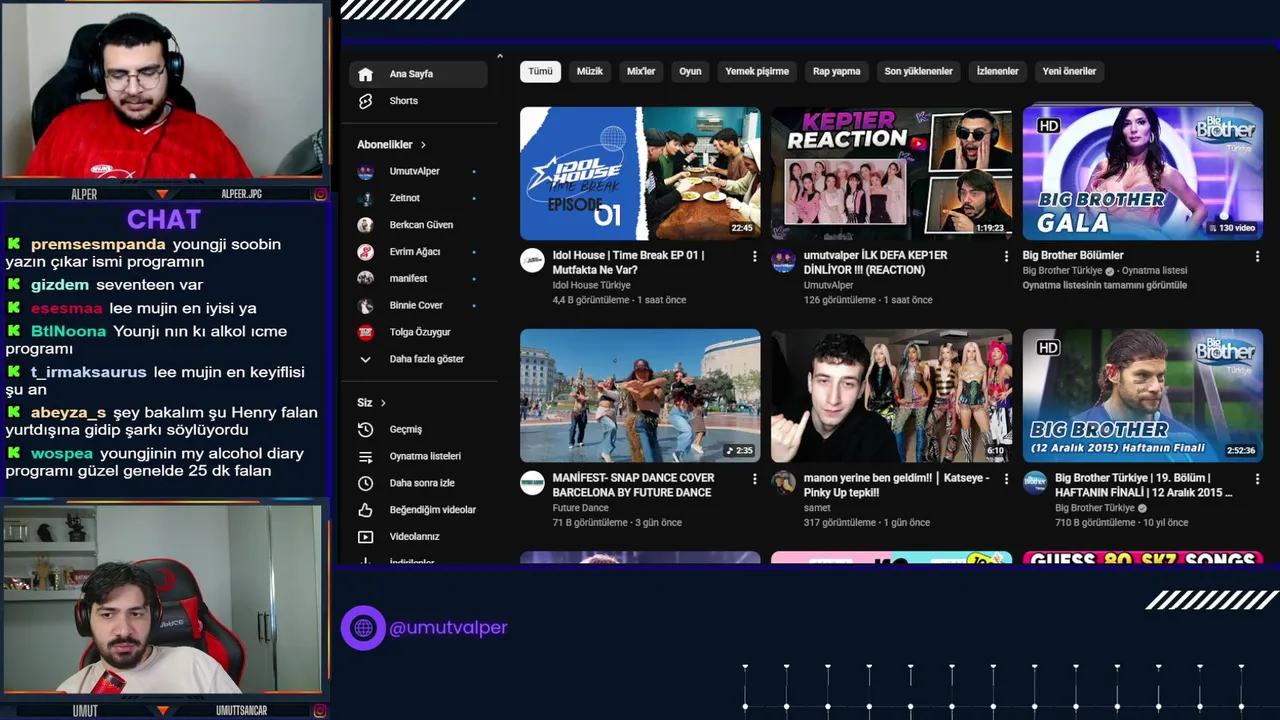Select the Son yüklenenler filter chip

click(x=919, y=71)
